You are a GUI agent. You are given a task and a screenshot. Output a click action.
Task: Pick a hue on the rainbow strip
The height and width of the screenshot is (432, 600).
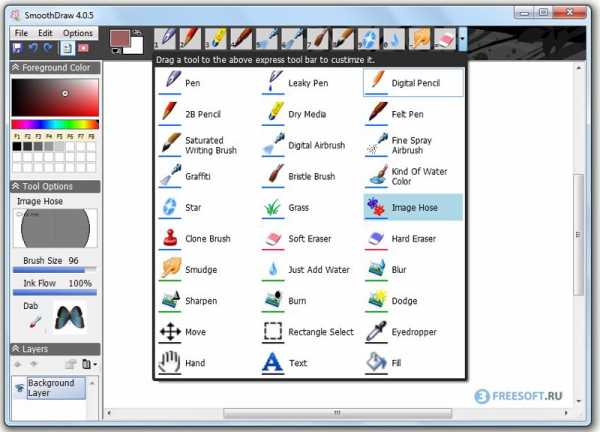pos(55,124)
